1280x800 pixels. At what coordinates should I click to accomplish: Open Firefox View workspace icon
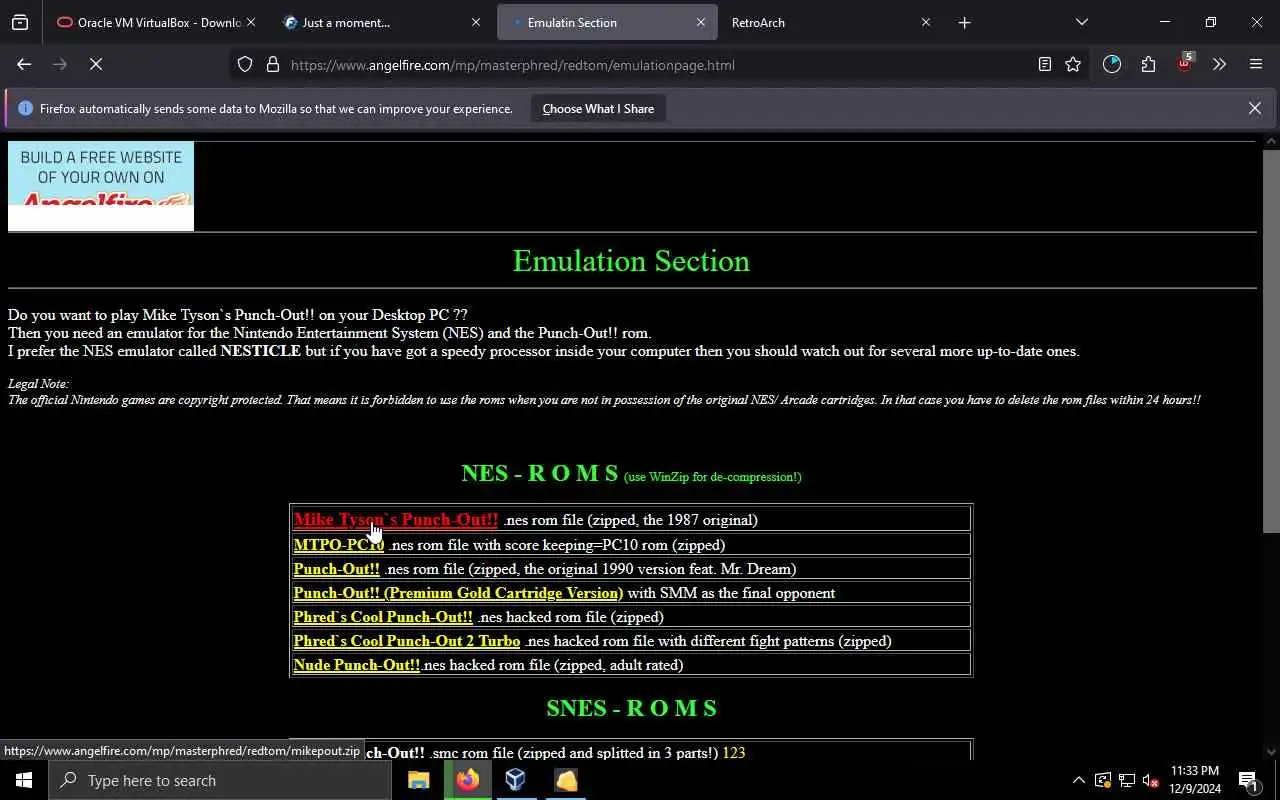coord(20,22)
